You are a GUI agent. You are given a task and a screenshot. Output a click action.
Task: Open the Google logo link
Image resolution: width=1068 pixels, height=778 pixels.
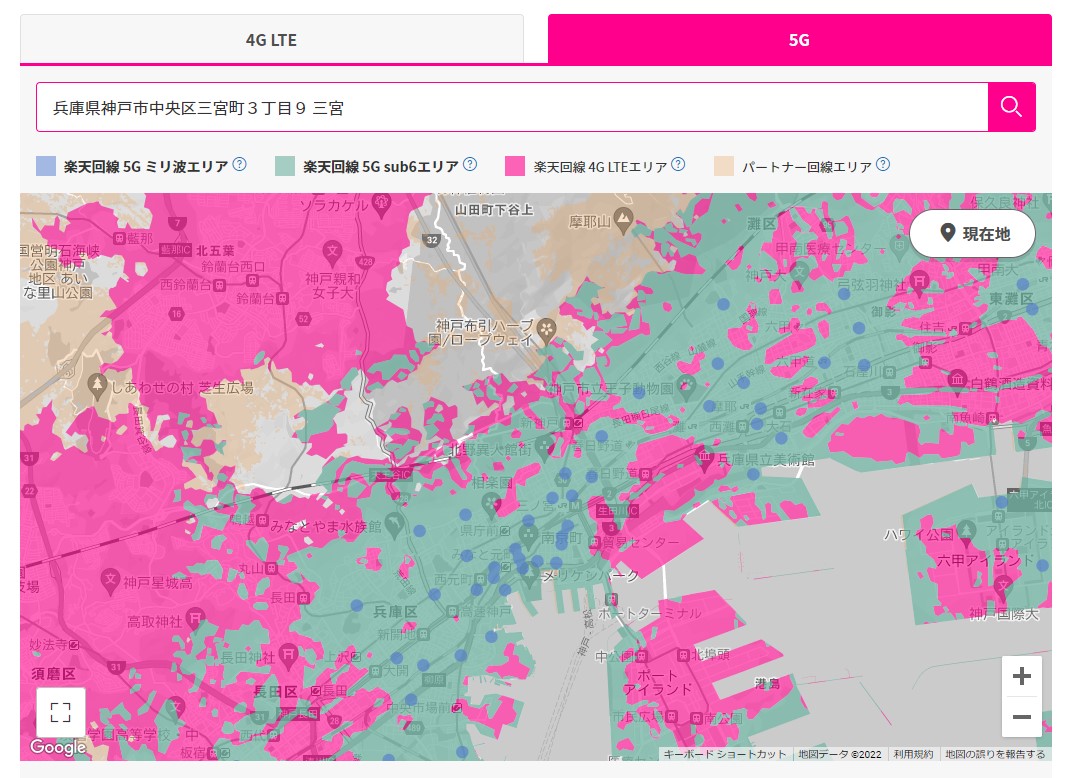click(58, 747)
